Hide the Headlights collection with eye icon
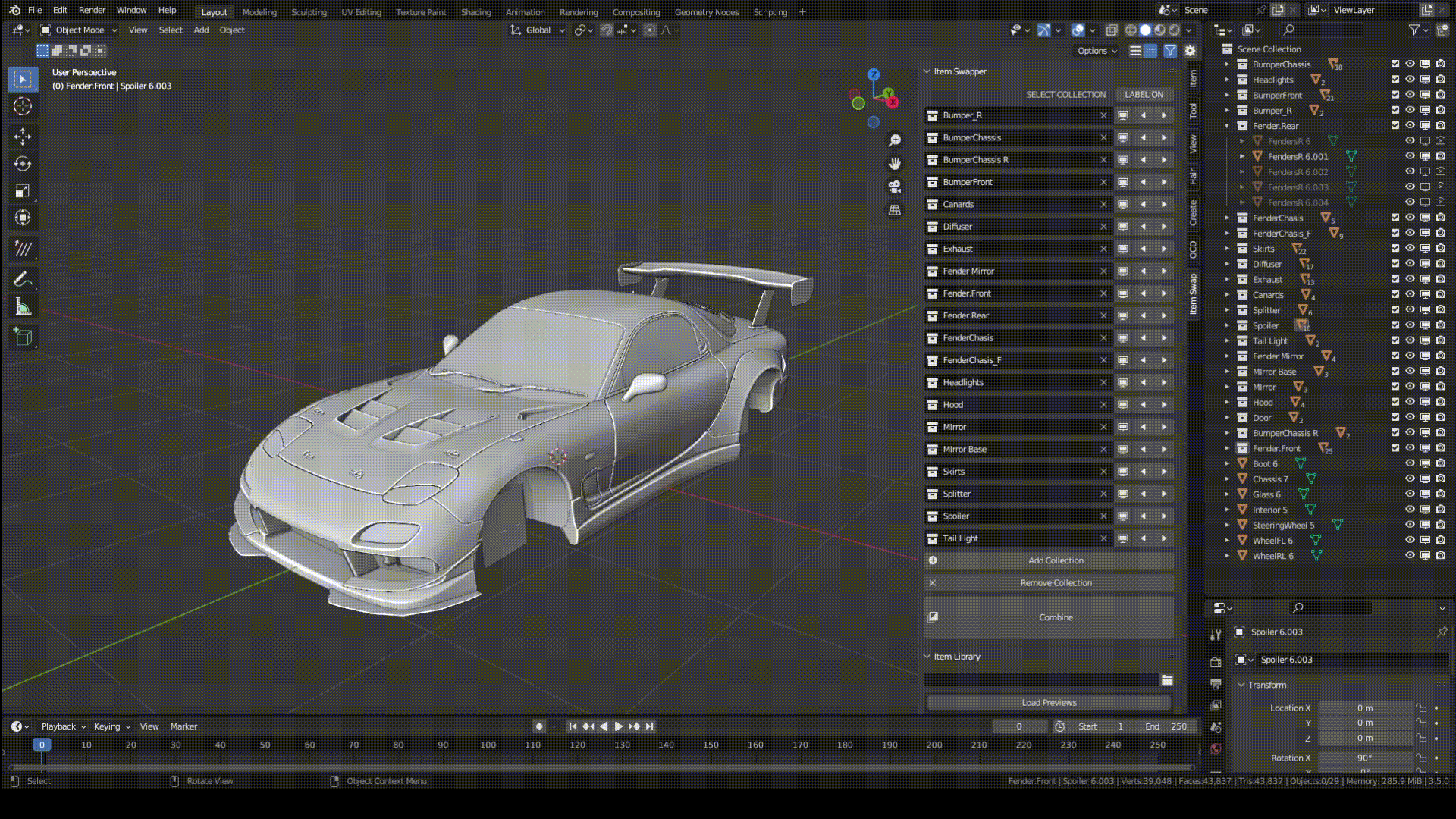The height and width of the screenshot is (819, 1456). (x=1410, y=80)
